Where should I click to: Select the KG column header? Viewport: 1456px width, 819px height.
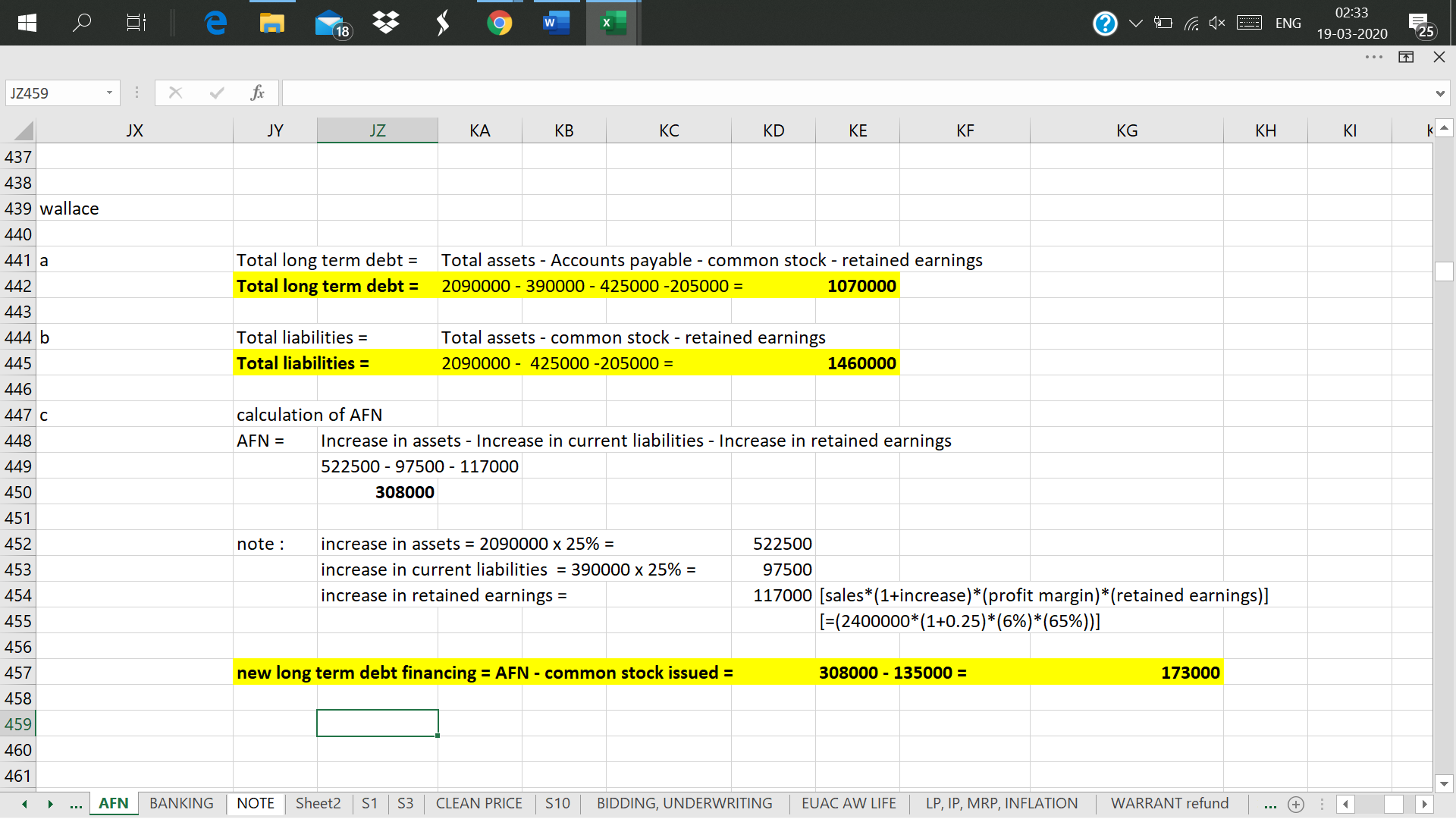click(1126, 130)
